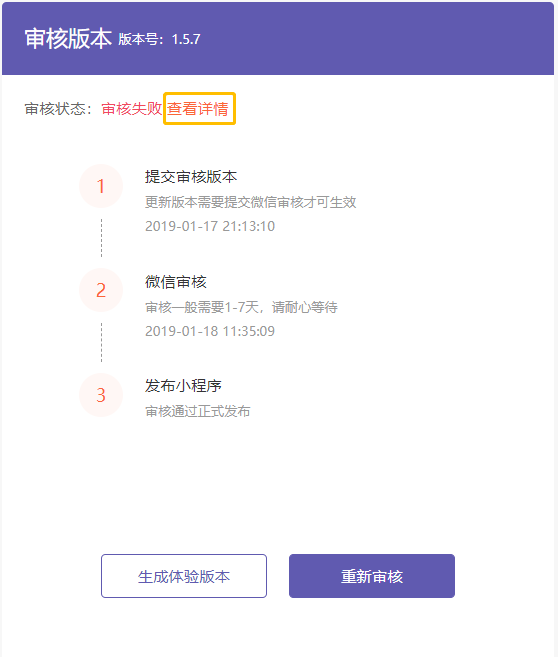This screenshot has height=657, width=558.
Task: Click the 提交审核版本 step title
Action: tap(191, 176)
